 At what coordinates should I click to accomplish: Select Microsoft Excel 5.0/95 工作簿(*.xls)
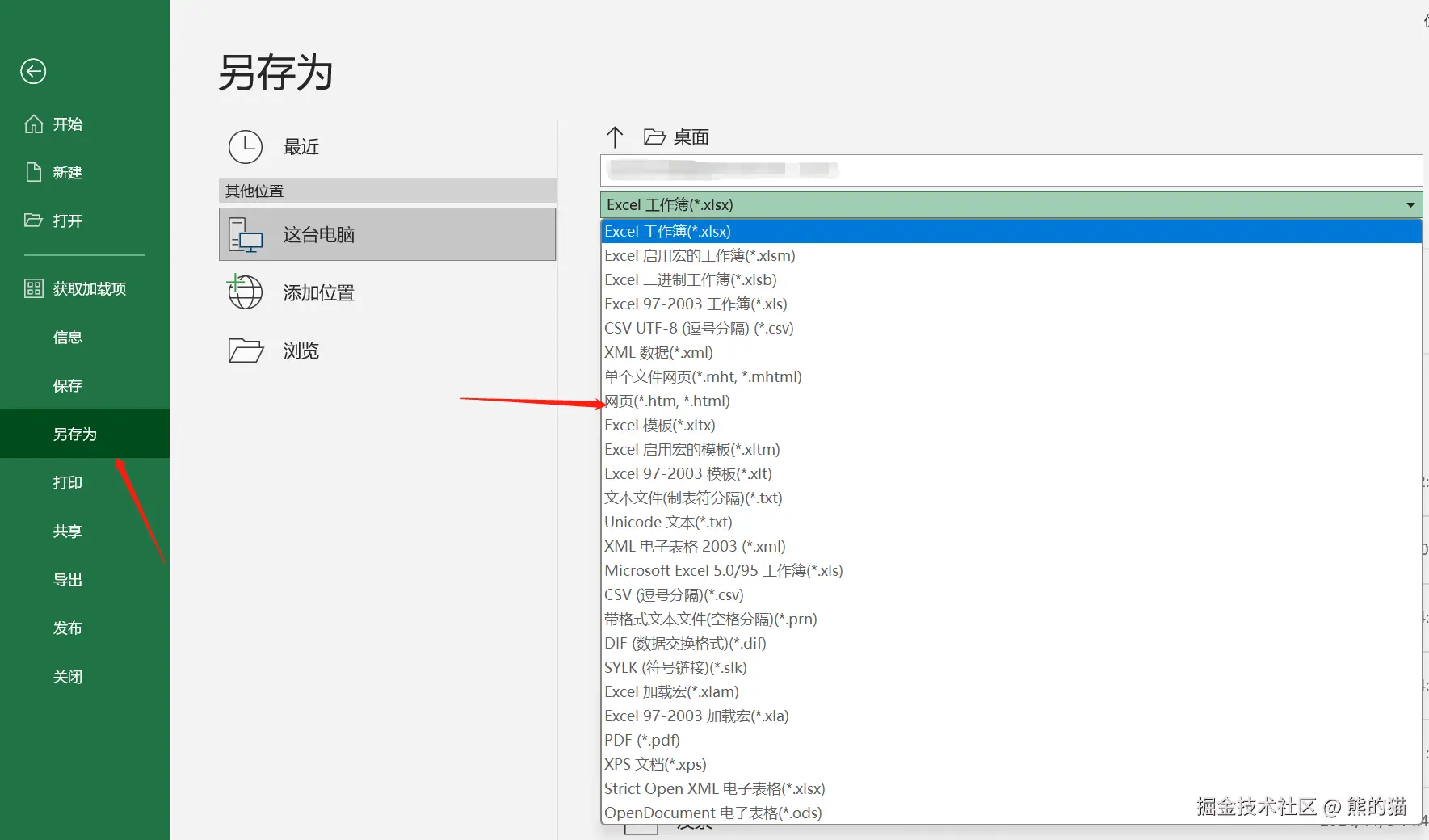pos(1011,570)
